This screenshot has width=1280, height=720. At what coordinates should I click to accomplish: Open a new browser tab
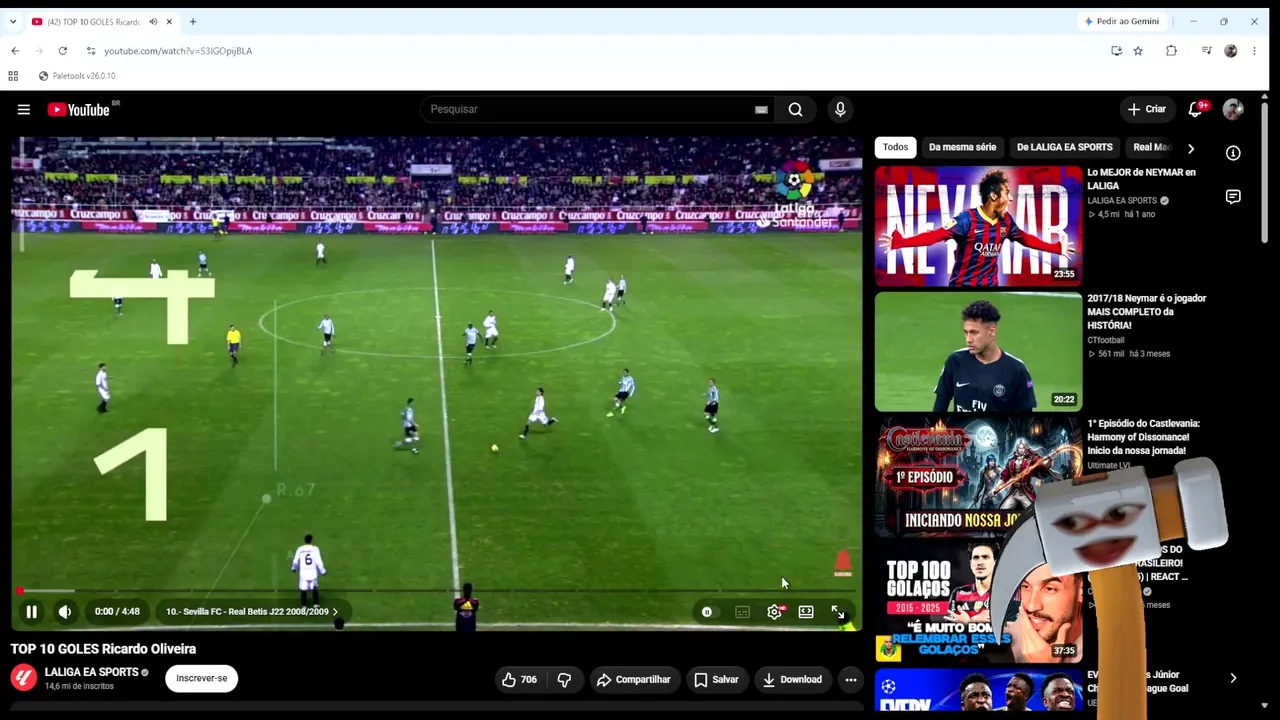click(x=193, y=22)
